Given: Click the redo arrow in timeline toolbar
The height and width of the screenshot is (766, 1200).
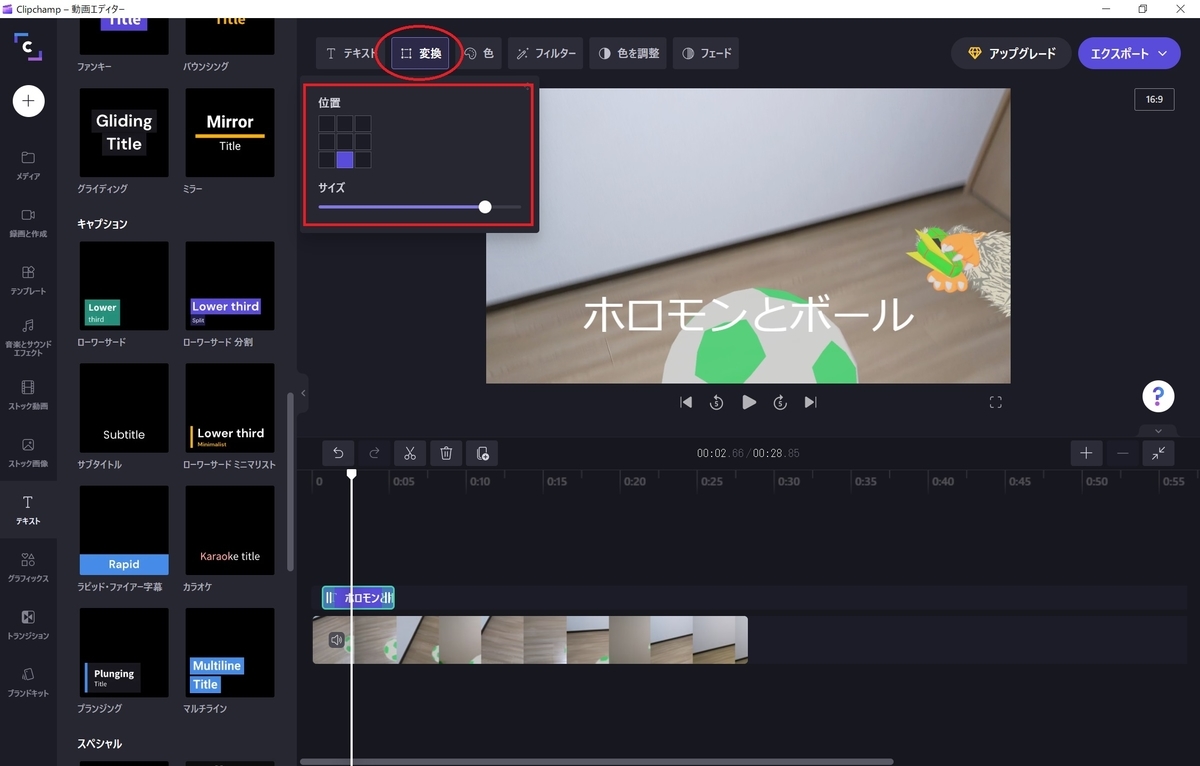Looking at the screenshot, I should coord(374,453).
